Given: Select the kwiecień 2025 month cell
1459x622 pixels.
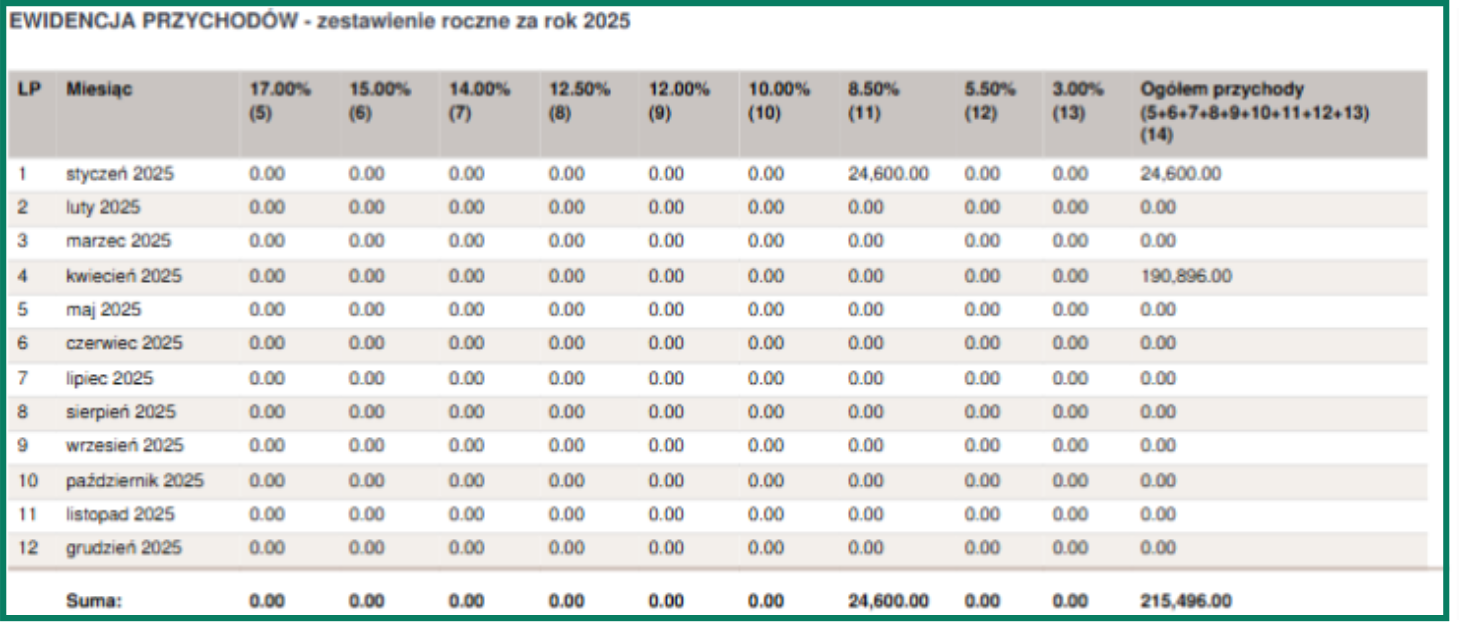Looking at the screenshot, I should (124, 276).
